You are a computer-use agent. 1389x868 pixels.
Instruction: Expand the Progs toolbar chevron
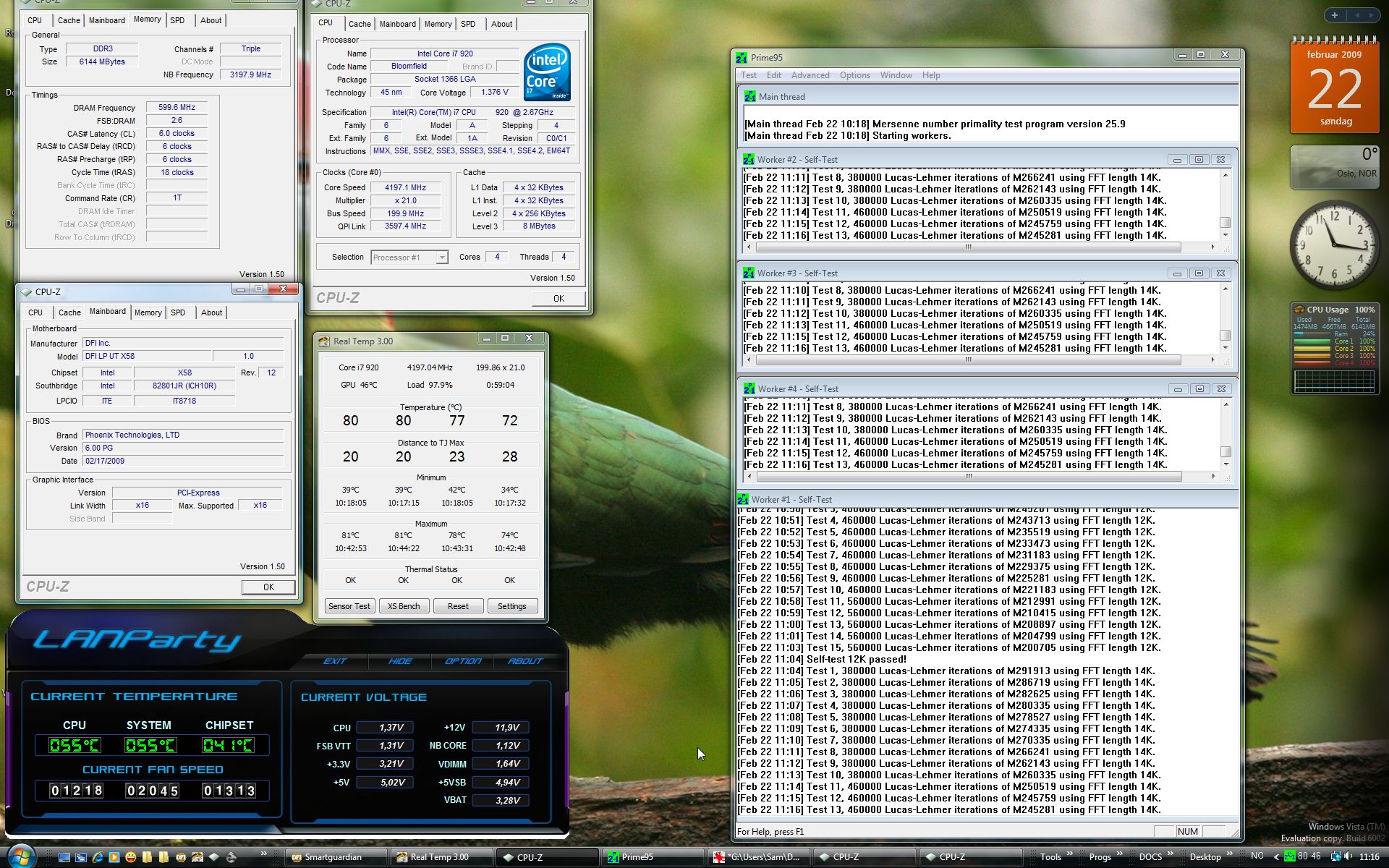click(1120, 853)
